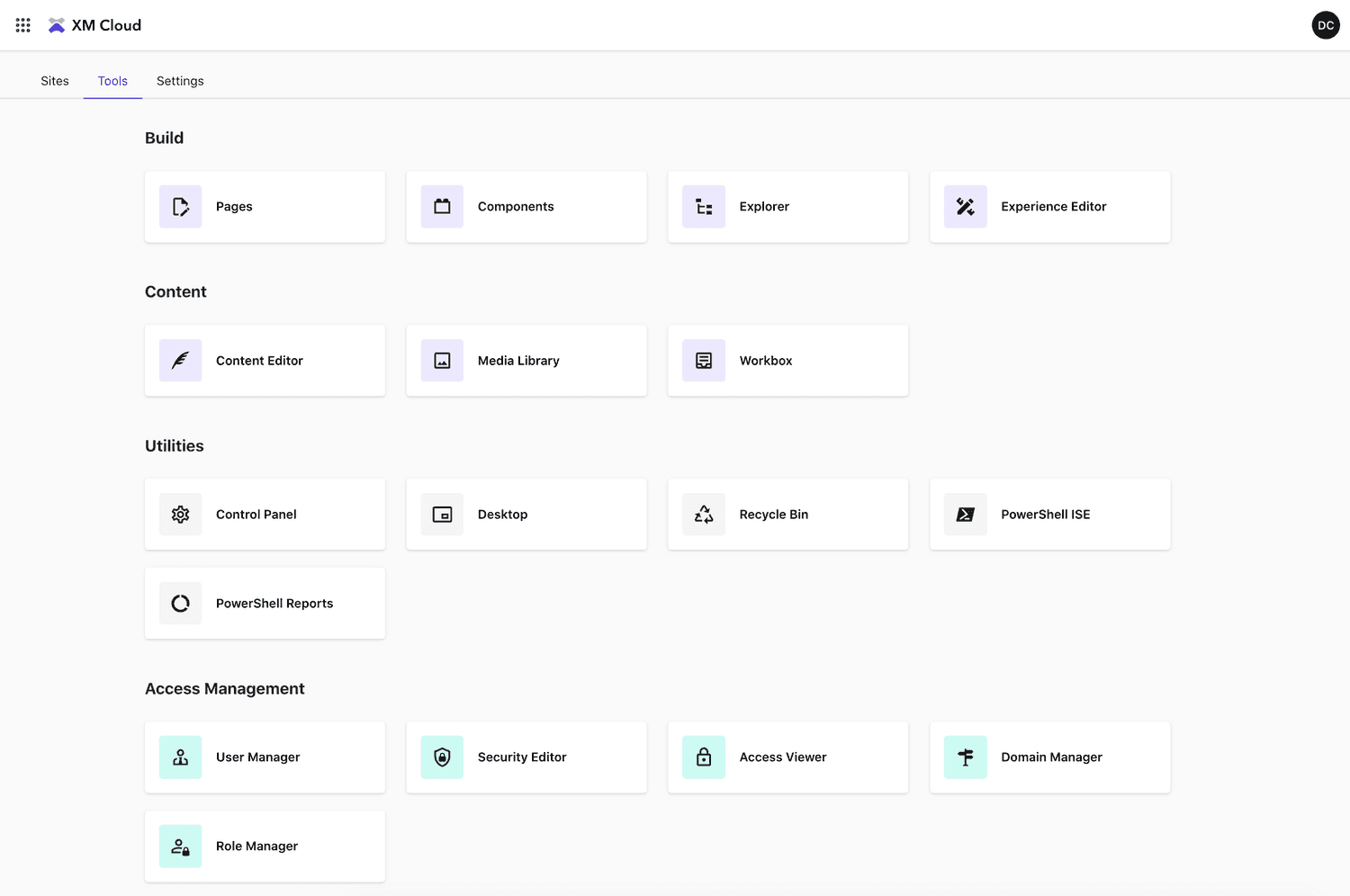
Task: Click the Recycle Bin icon
Action: pyautogui.click(x=704, y=515)
